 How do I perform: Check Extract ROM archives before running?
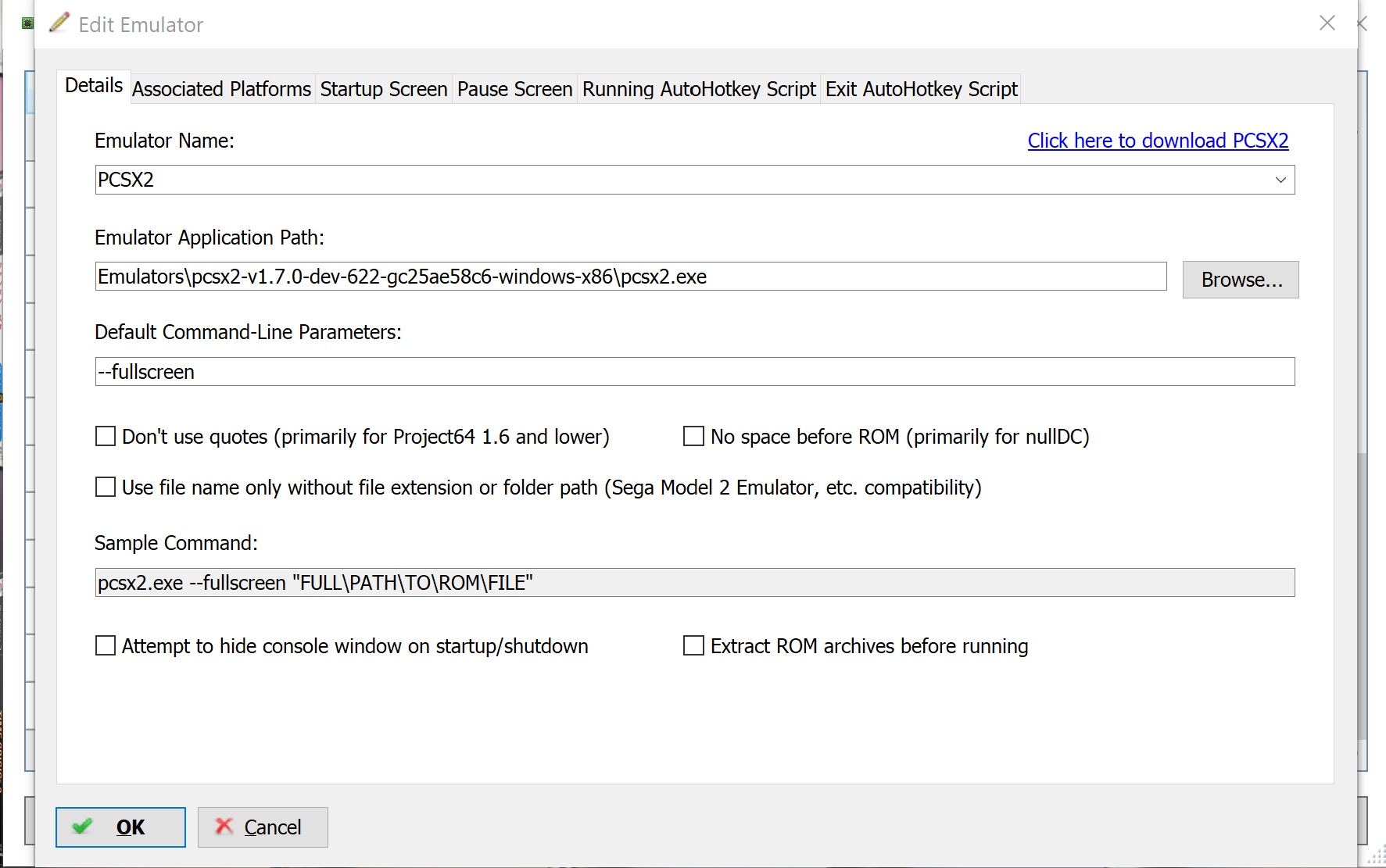click(693, 645)
